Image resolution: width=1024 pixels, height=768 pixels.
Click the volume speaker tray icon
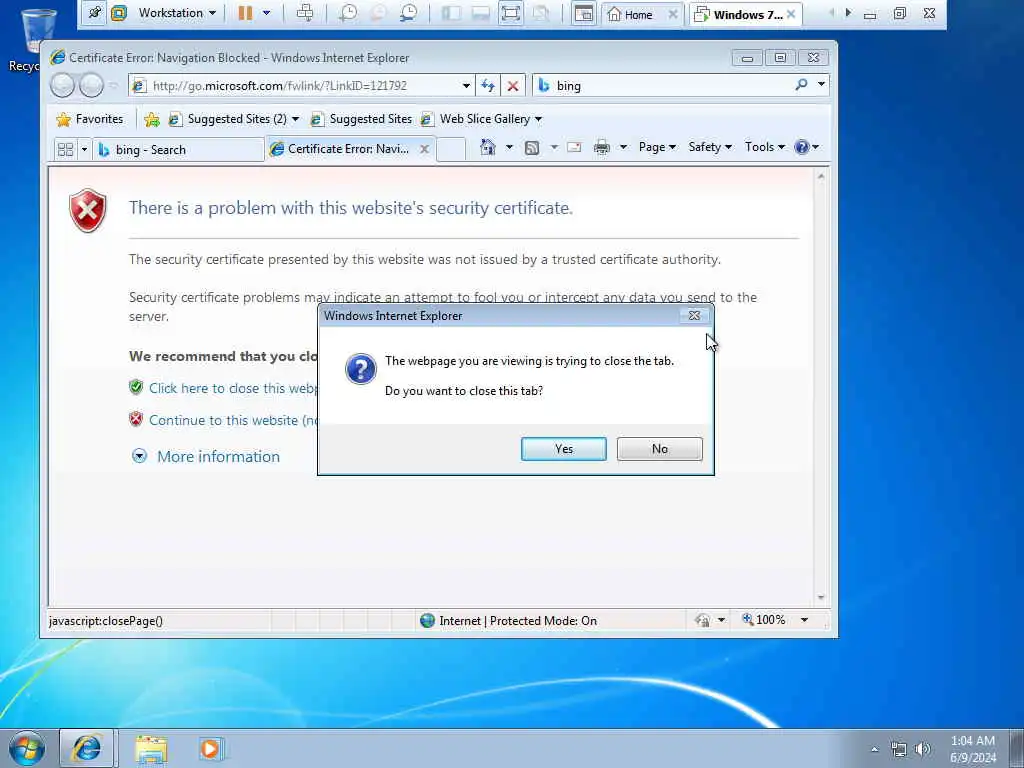(923, 749)
